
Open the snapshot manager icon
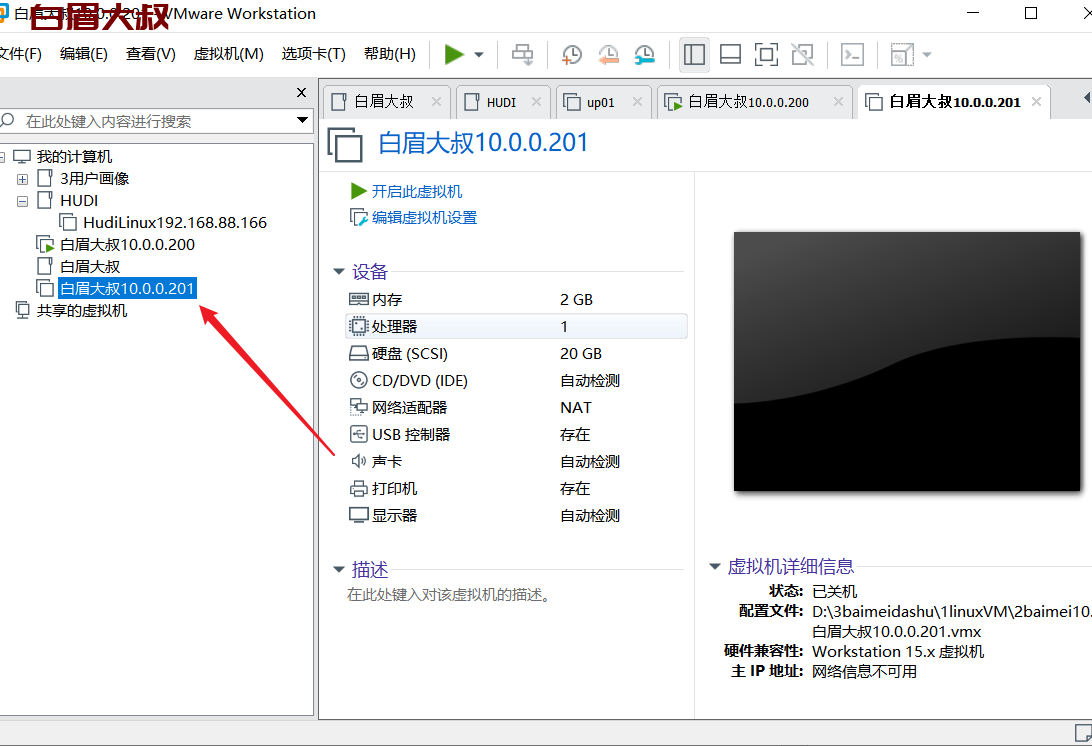click(644, 54)
